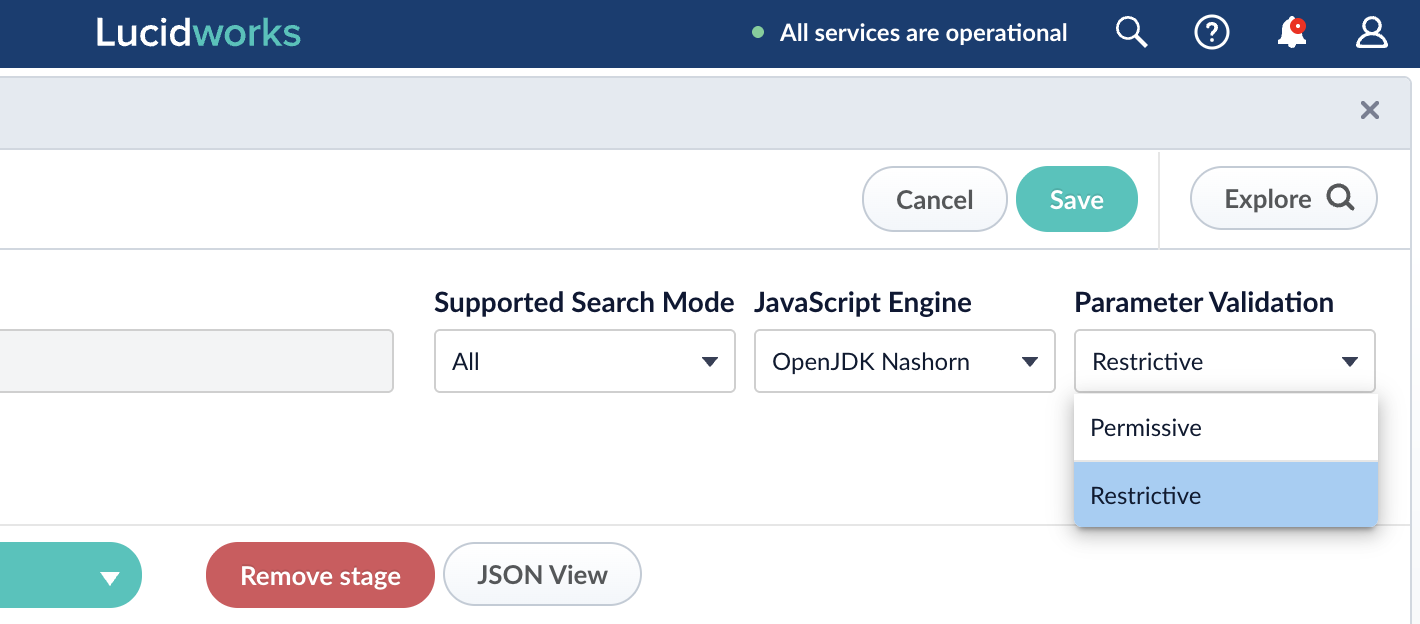Open the global search magnifier icon
Viewport: 1420px width, 624px height.
coord(1131,32)
